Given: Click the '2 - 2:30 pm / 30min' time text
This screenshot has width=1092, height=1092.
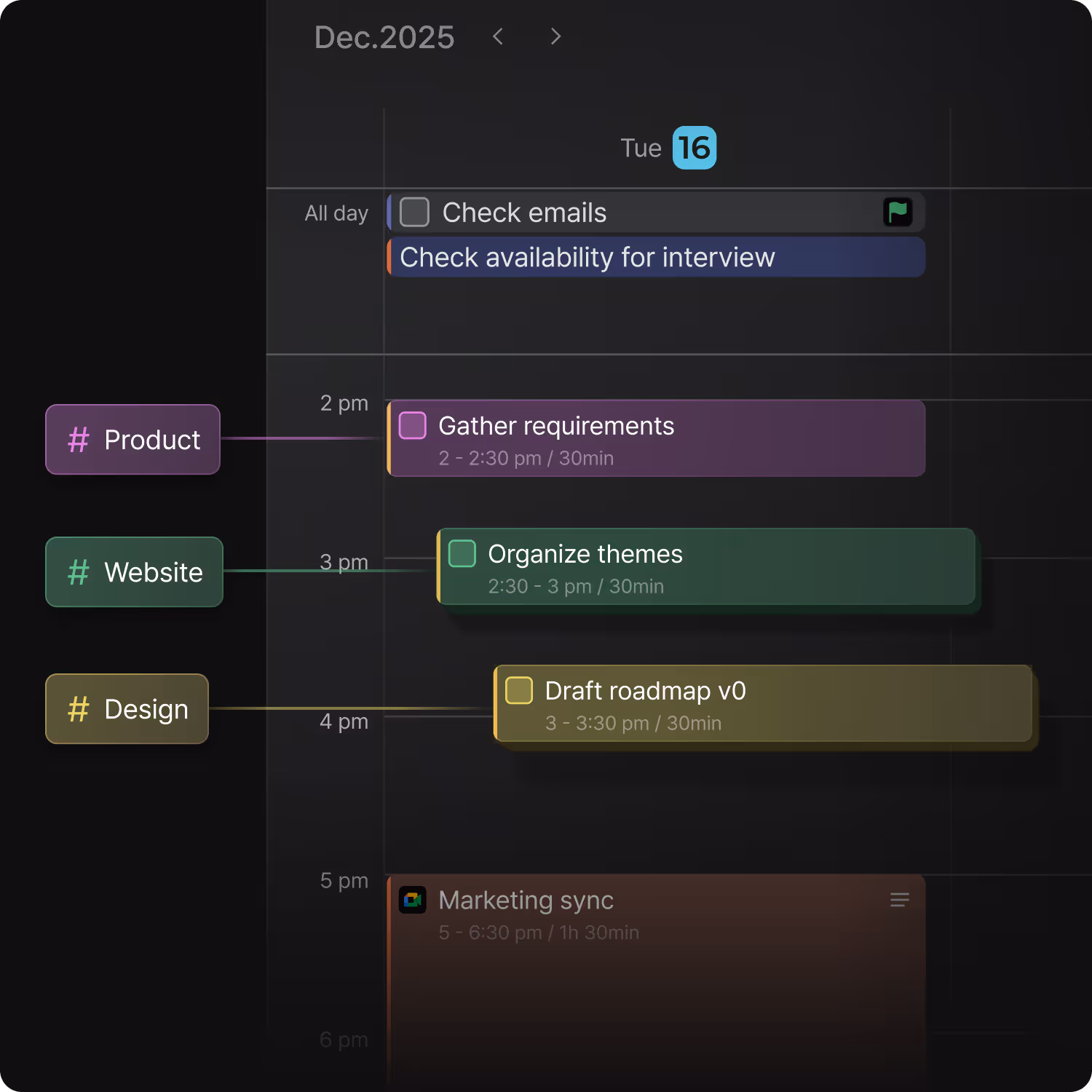Looking at the screenshot, I should [x=526, y=458].
